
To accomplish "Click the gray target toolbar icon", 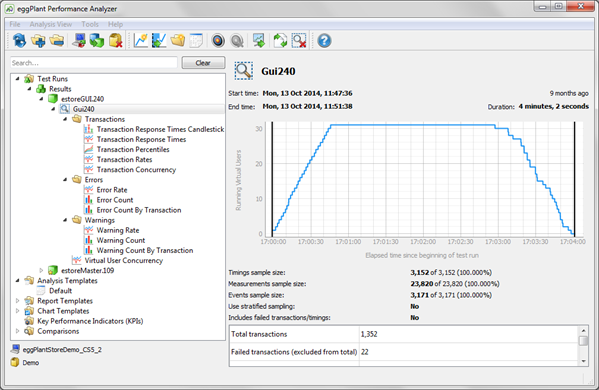I will click(237, 40).
